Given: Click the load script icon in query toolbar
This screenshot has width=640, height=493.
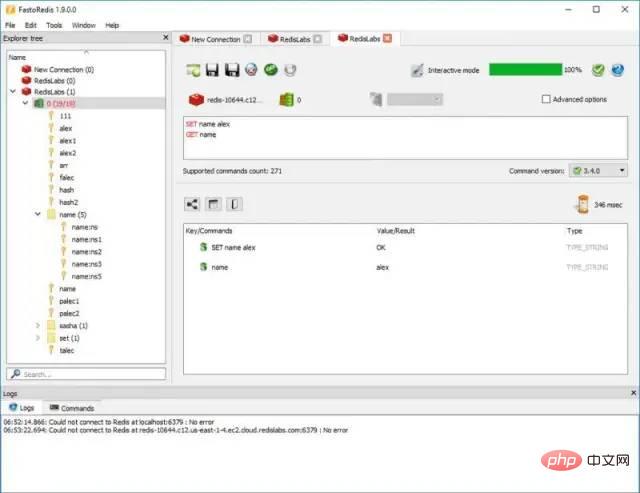Looking at the screenshot, I should [x=192, y=70].
